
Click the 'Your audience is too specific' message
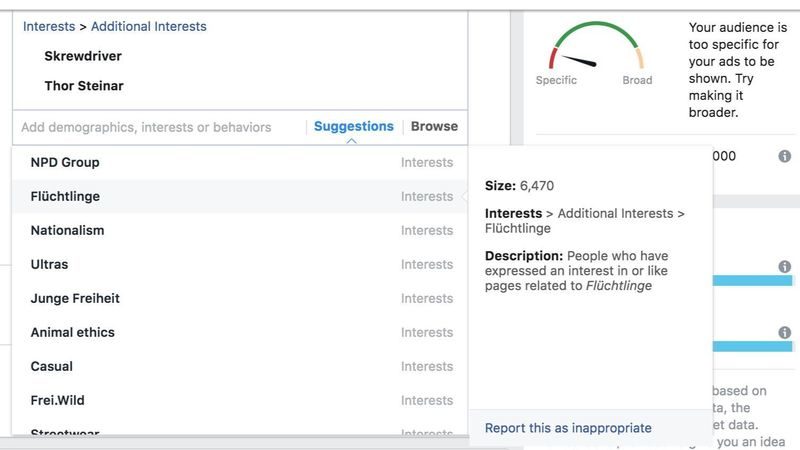pyautogui.click(x=738, y=70)
